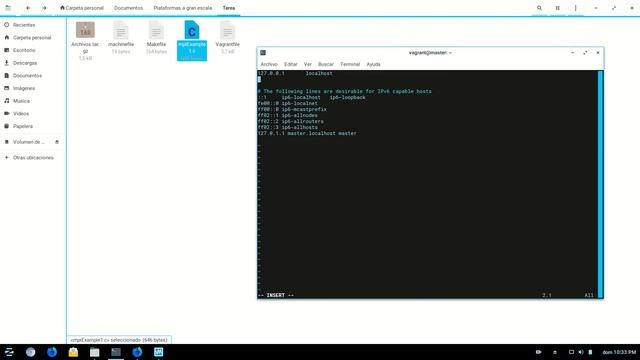Click the 'ff02::2 ip6-allrouters' line
Viewport: 640px width, 360px height.
click(291, 122)
